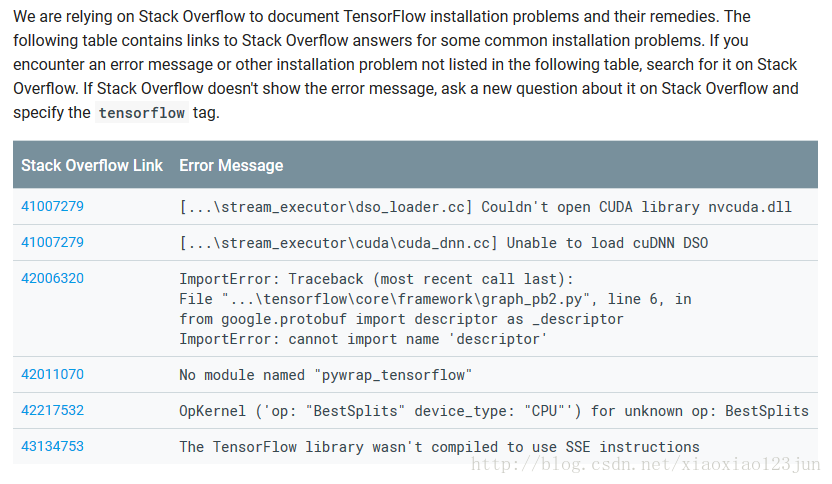Click the "wasn't compiled to use SSE instructions" message
The image size is (832, 484).
click(x=439, y=447)
